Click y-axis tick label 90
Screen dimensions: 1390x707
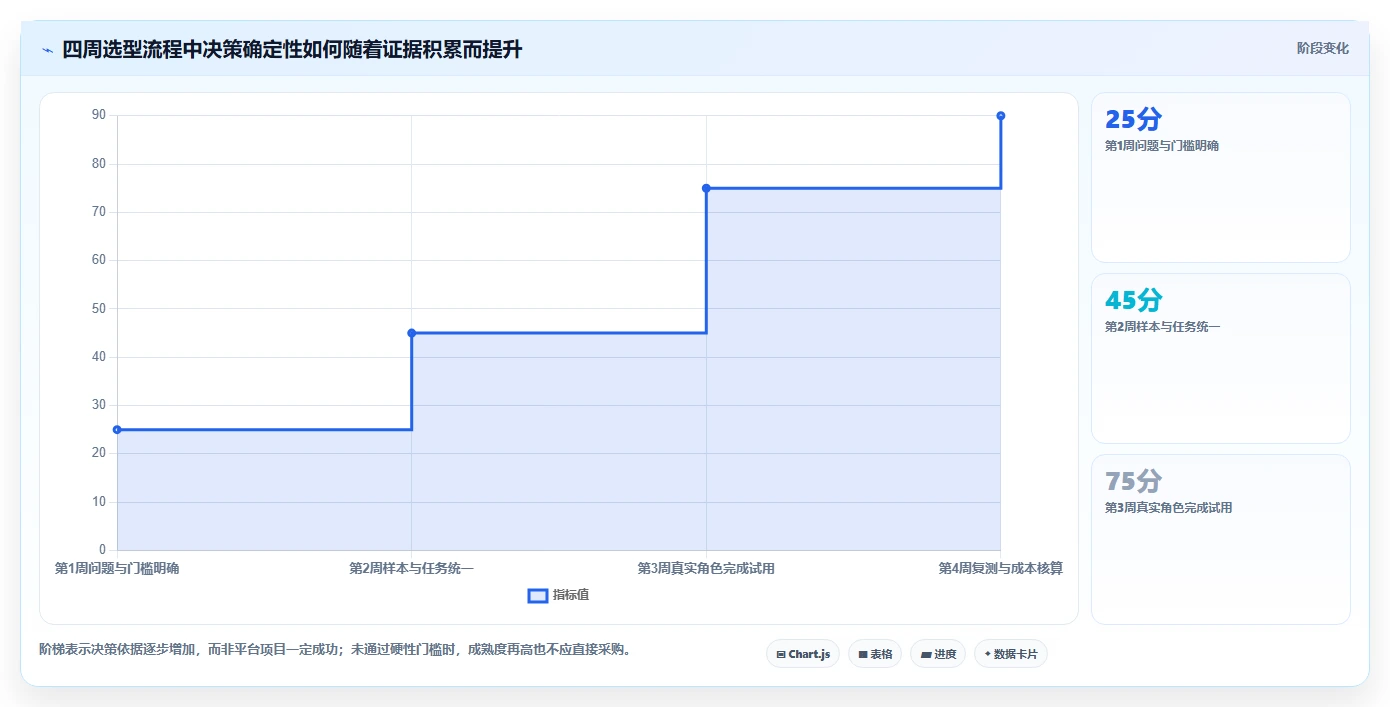[99, 115]
